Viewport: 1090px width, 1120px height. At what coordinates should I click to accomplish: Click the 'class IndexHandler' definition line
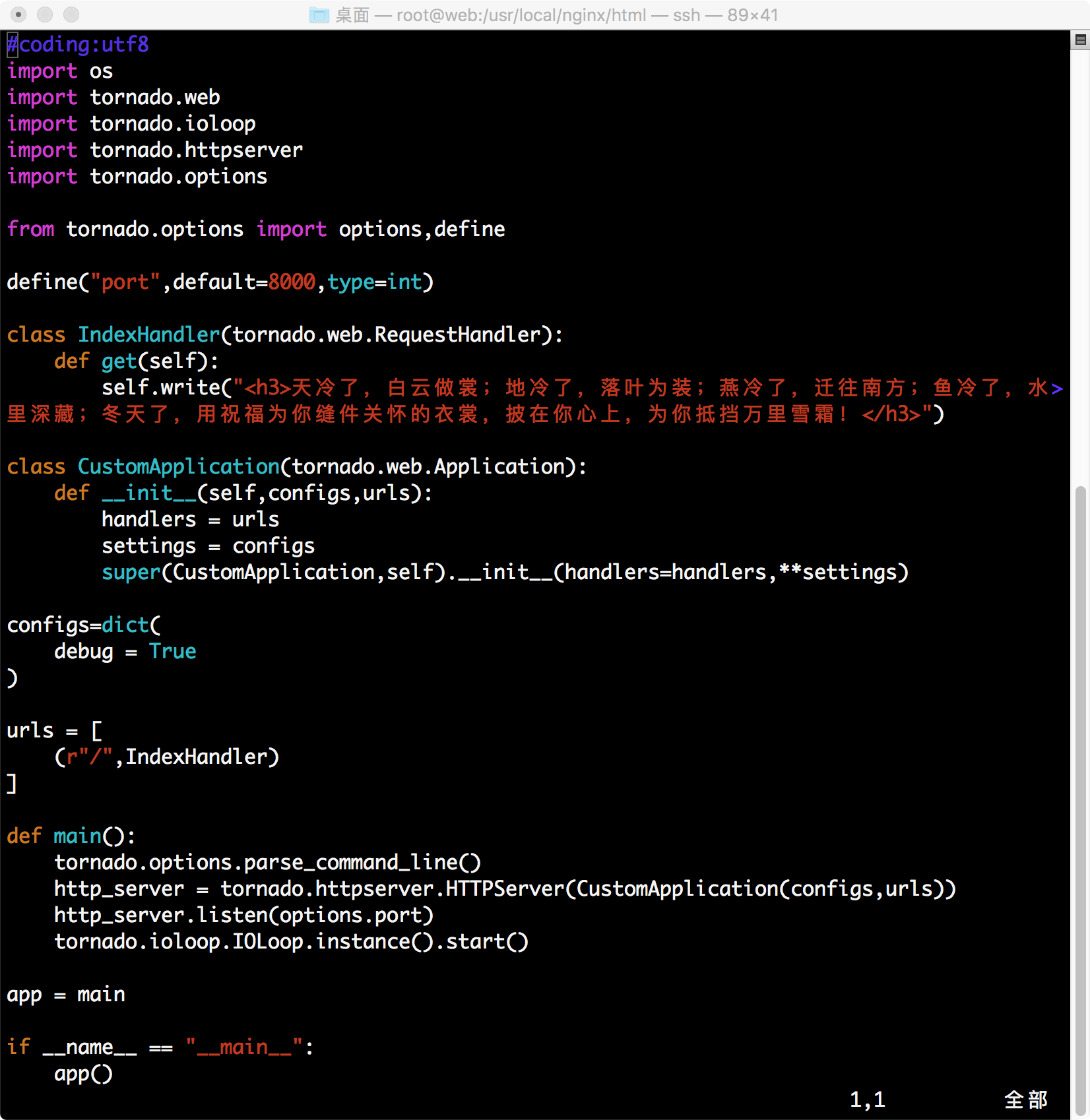tap(285, 334)
